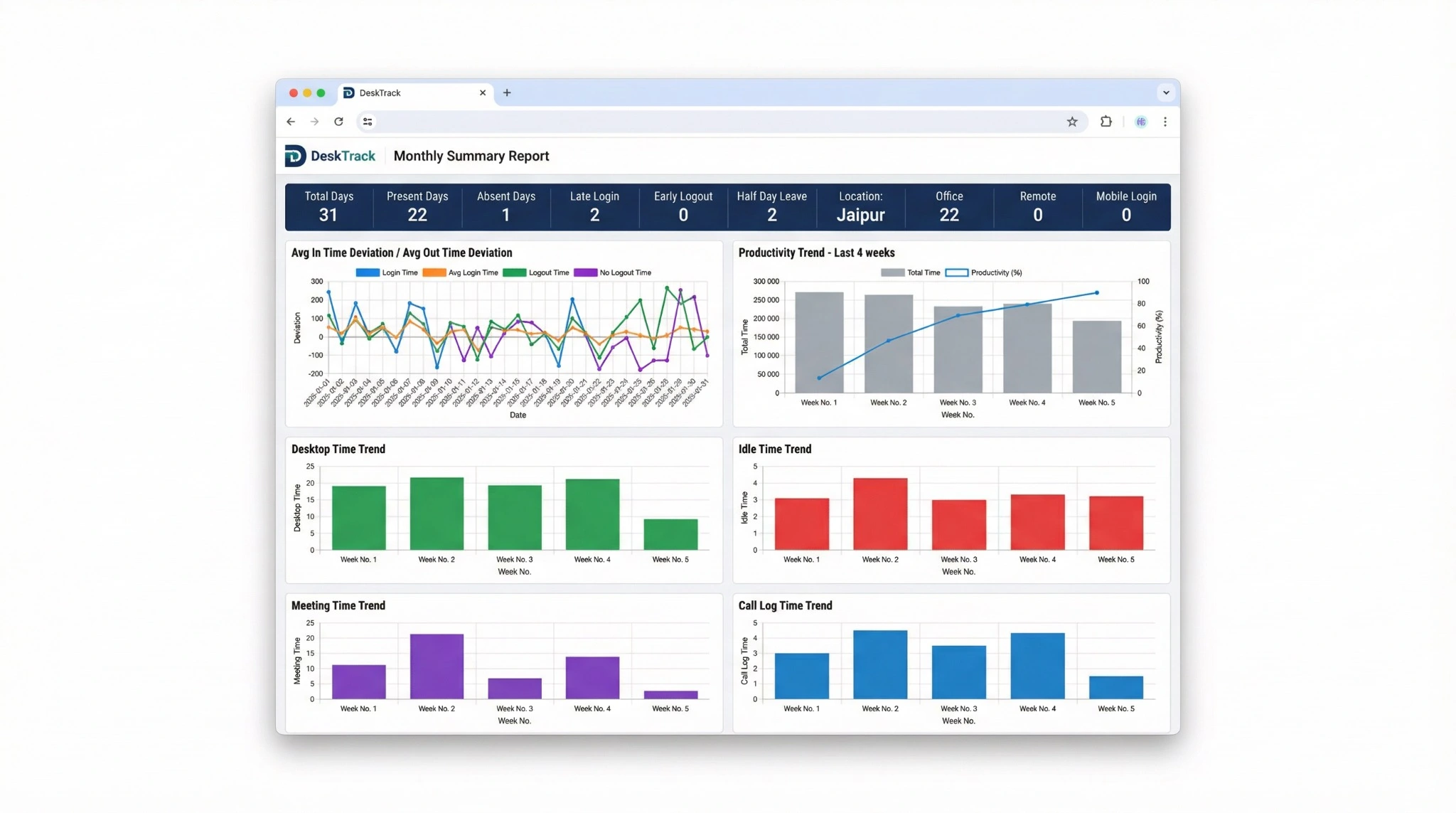
Task: Click the browser forward arrow
Action: [x=315, y=121]
